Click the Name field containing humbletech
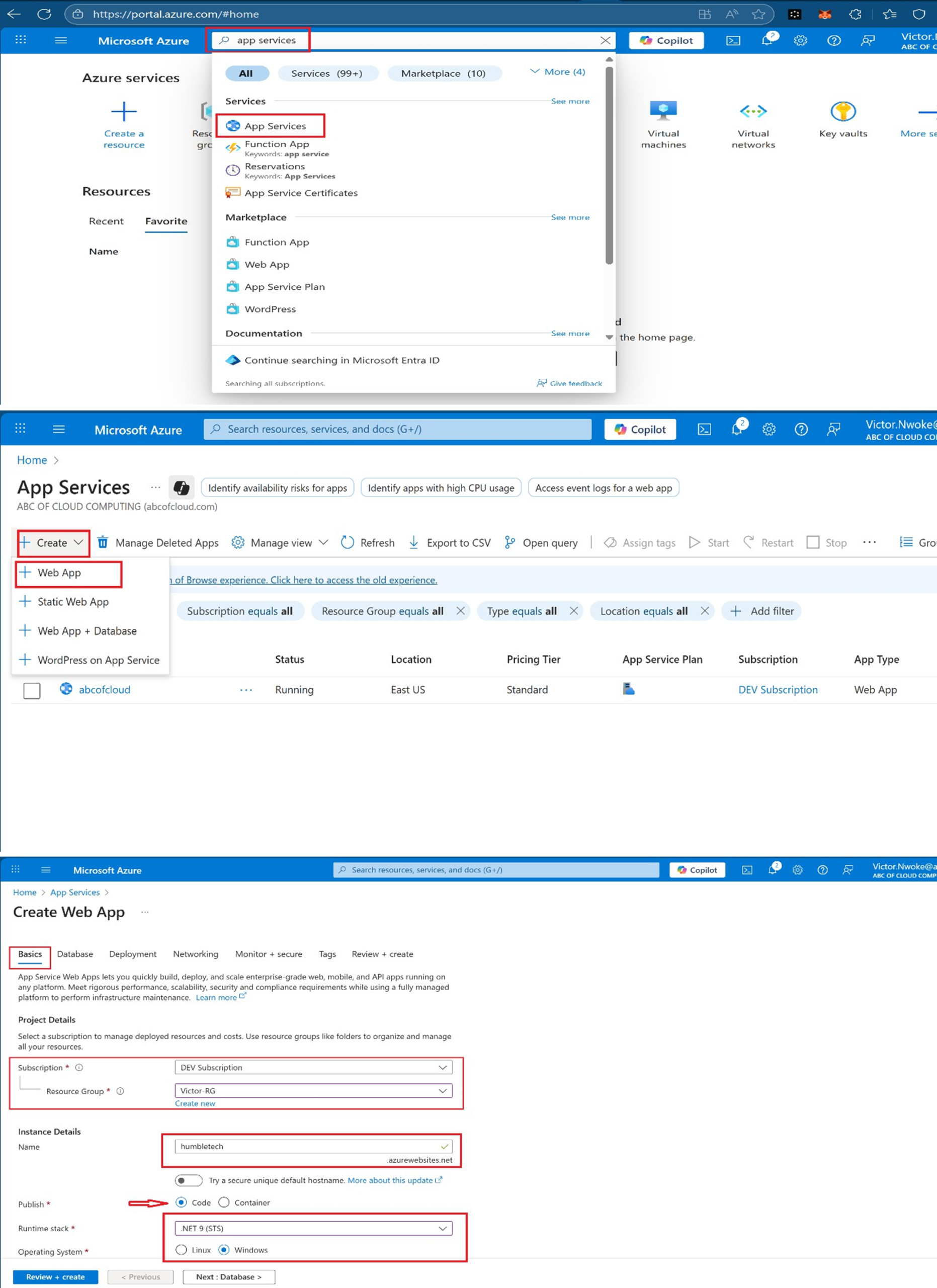 click(314, 1146)
